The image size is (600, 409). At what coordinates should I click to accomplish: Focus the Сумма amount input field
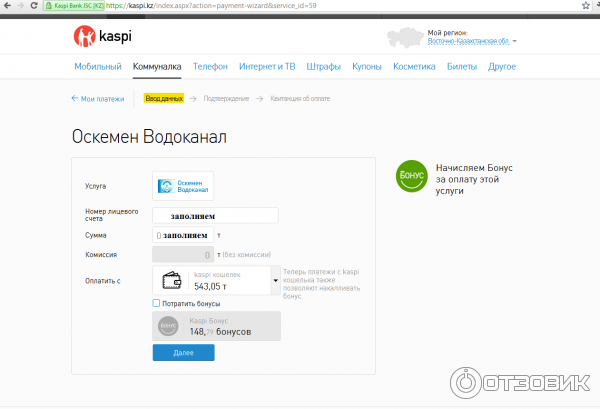(183, 235)
